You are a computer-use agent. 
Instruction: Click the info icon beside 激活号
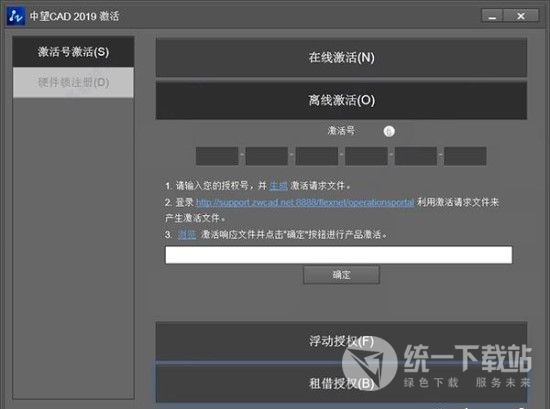pyautogui.click(x=389, y=131)
